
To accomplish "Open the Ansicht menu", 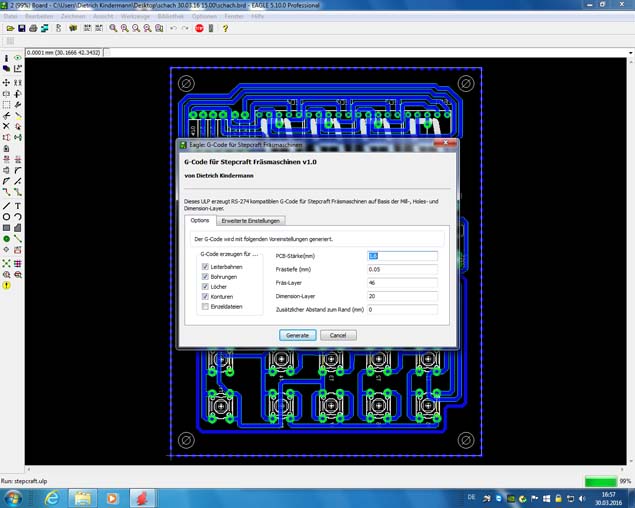I will (103, 16).
